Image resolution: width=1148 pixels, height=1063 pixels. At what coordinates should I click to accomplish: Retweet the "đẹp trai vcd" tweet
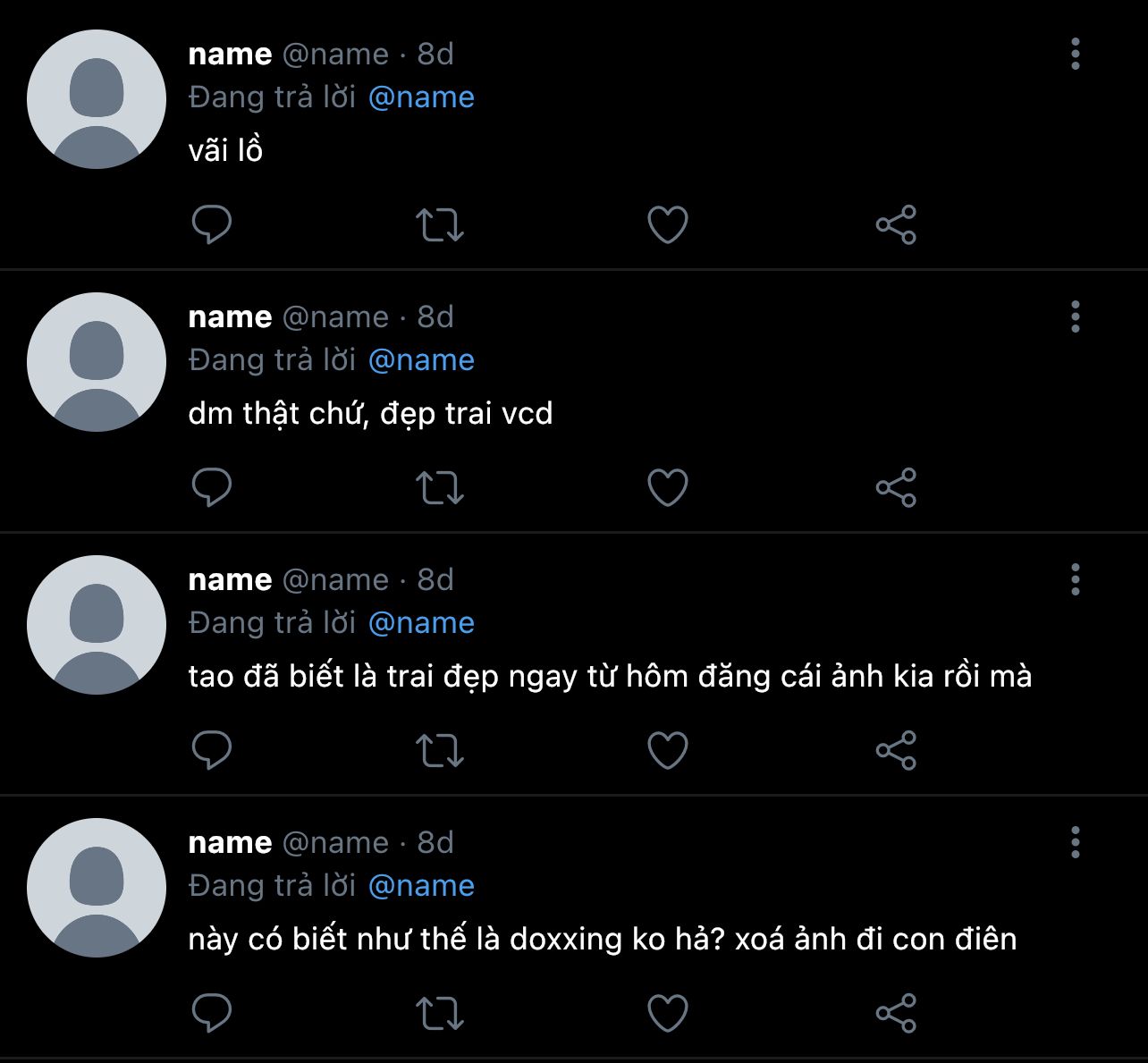point(440,487)
